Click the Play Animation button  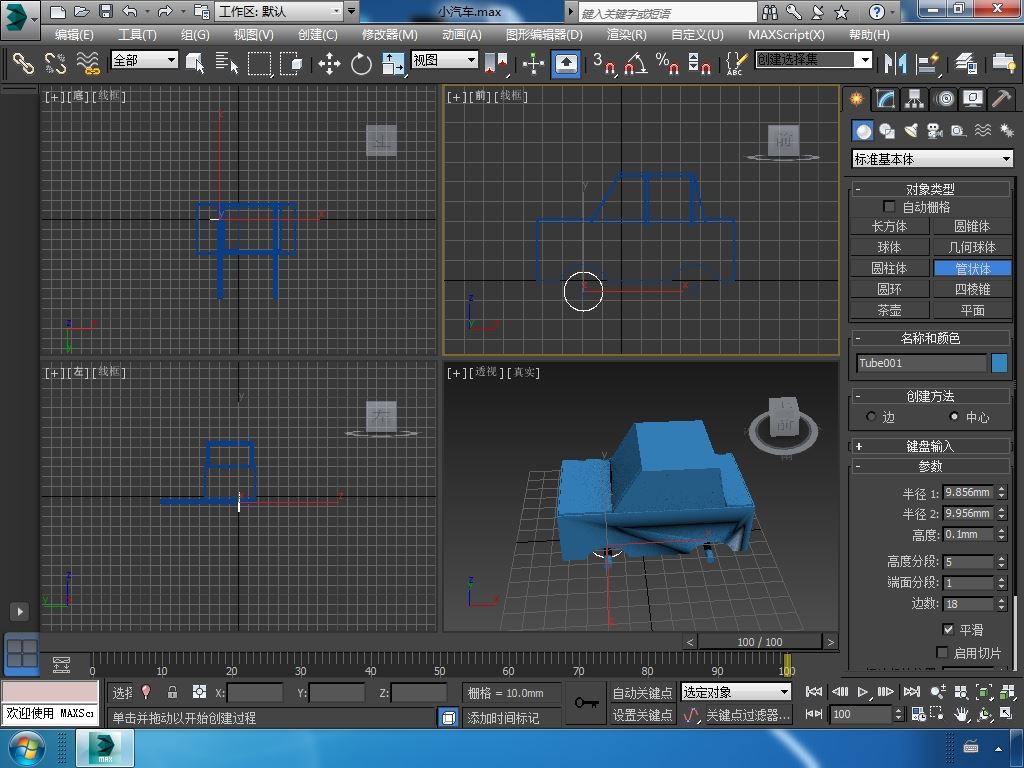coord(863,692)
